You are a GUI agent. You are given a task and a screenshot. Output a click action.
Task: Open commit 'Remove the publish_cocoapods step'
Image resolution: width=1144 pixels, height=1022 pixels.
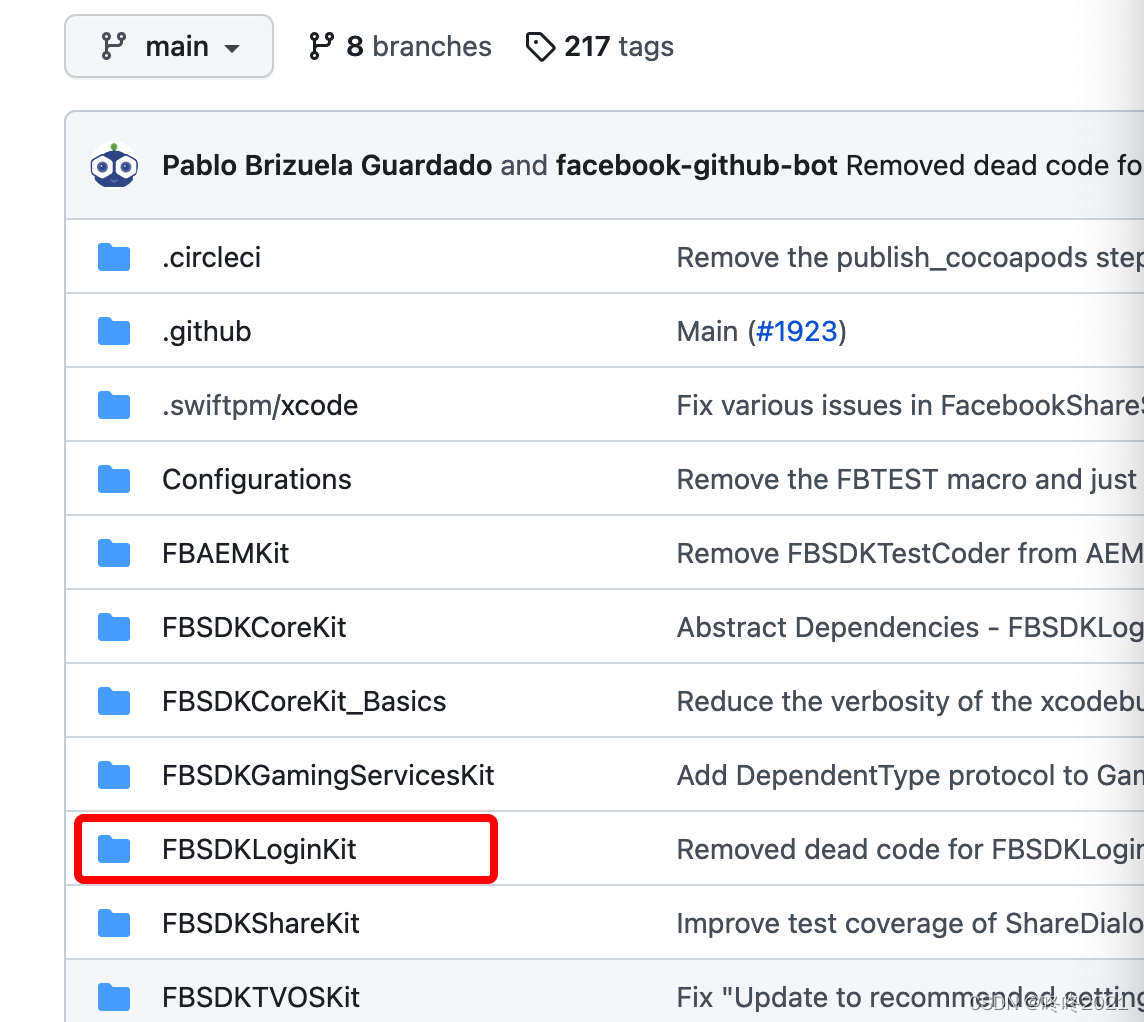pyautogui.click(x=910, y=258)
